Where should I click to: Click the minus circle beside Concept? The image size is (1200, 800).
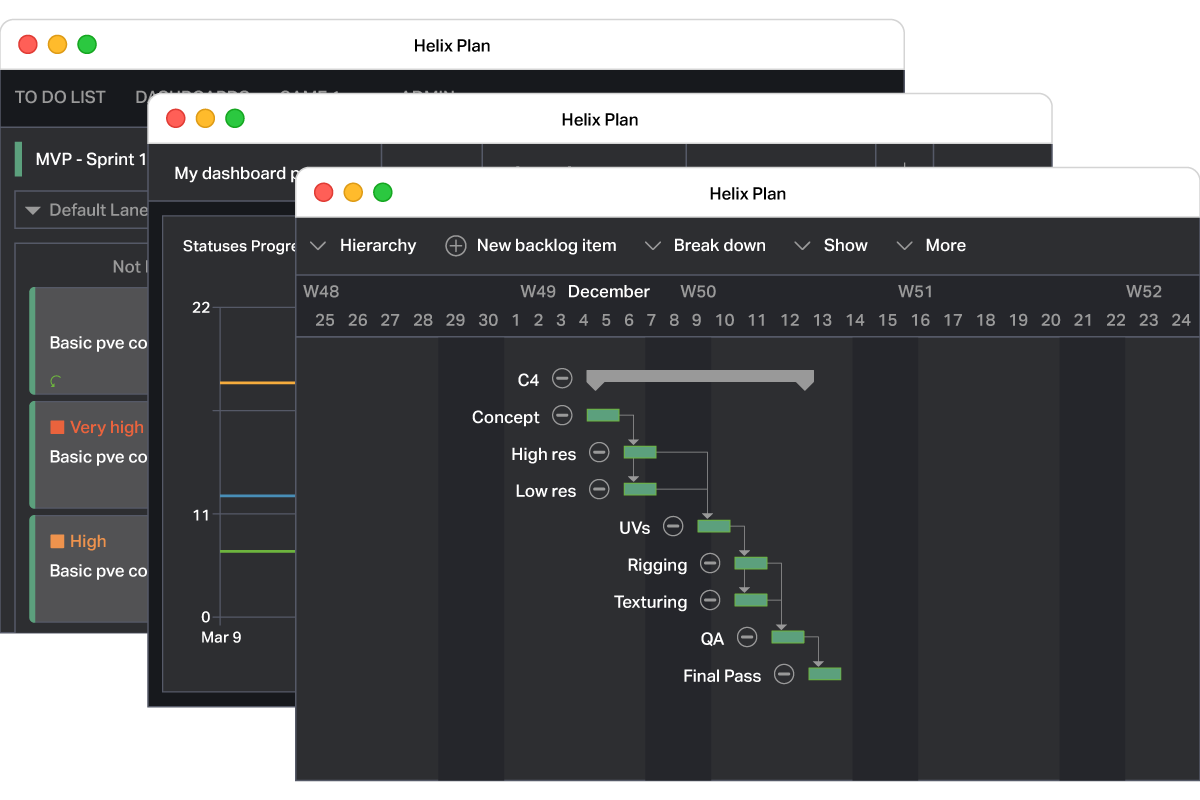[562, 416]
